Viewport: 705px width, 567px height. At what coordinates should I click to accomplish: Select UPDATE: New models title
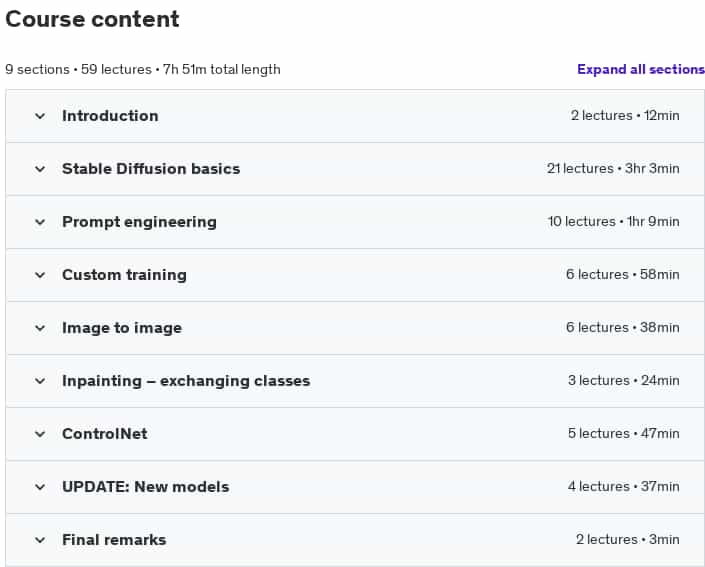click(x=146, y=487)
